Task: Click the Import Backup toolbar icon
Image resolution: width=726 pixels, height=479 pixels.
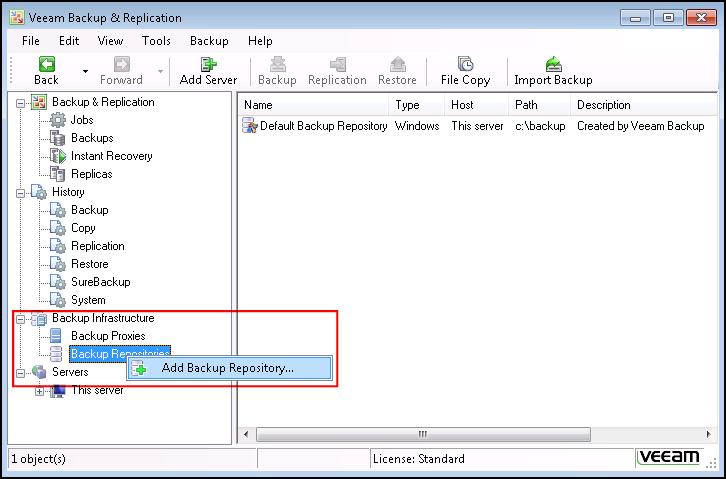Action: pos(553,64)
